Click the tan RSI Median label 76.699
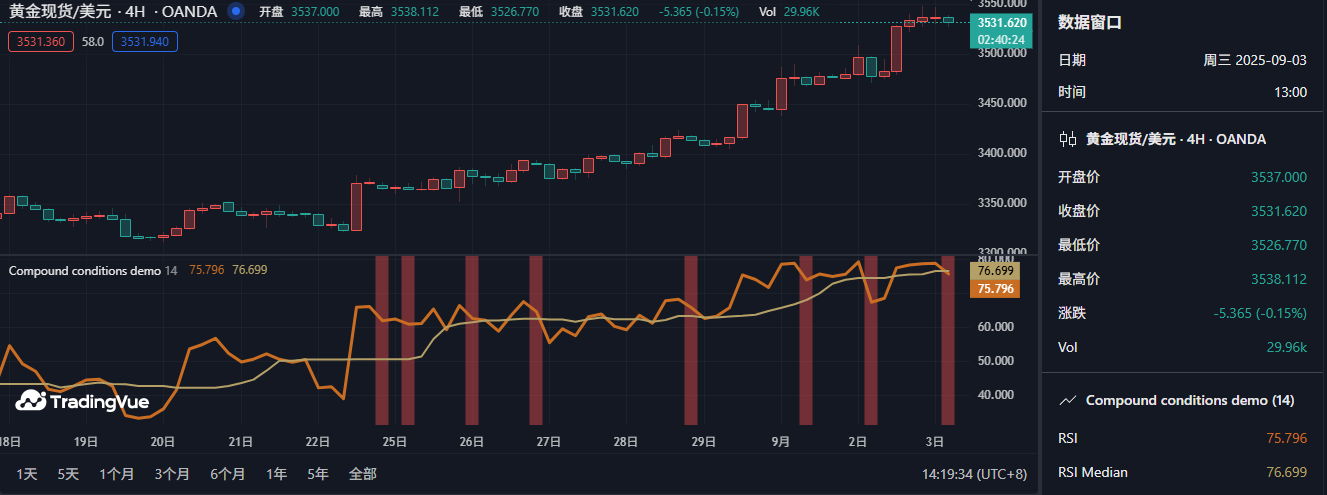Image resolution: width=1327 pixels, height=495 pixels. pos(995,271)
